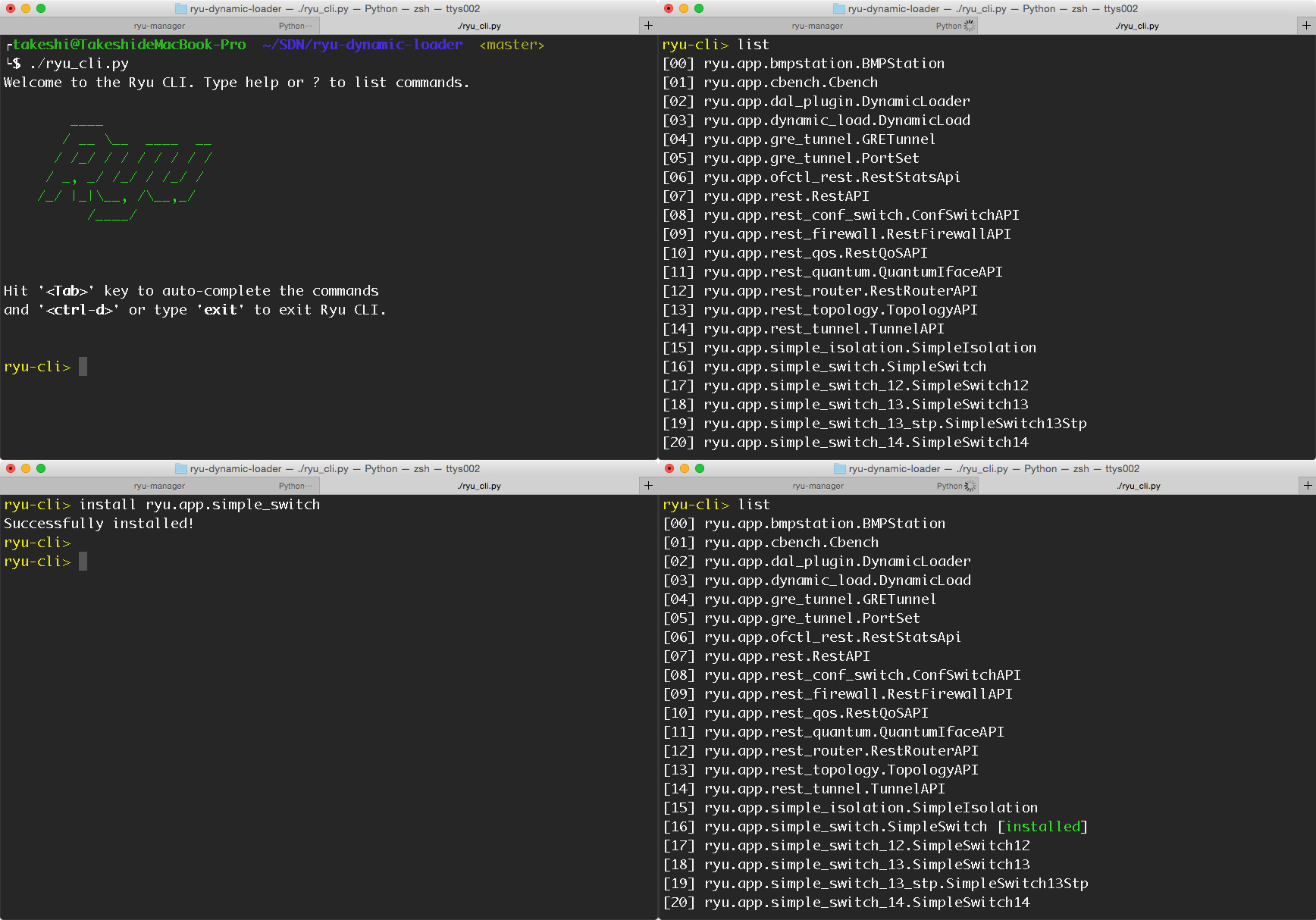Switch to ryu-manager tab in welcome-banner window
1316x920 pixels.
tap(159, 26)
